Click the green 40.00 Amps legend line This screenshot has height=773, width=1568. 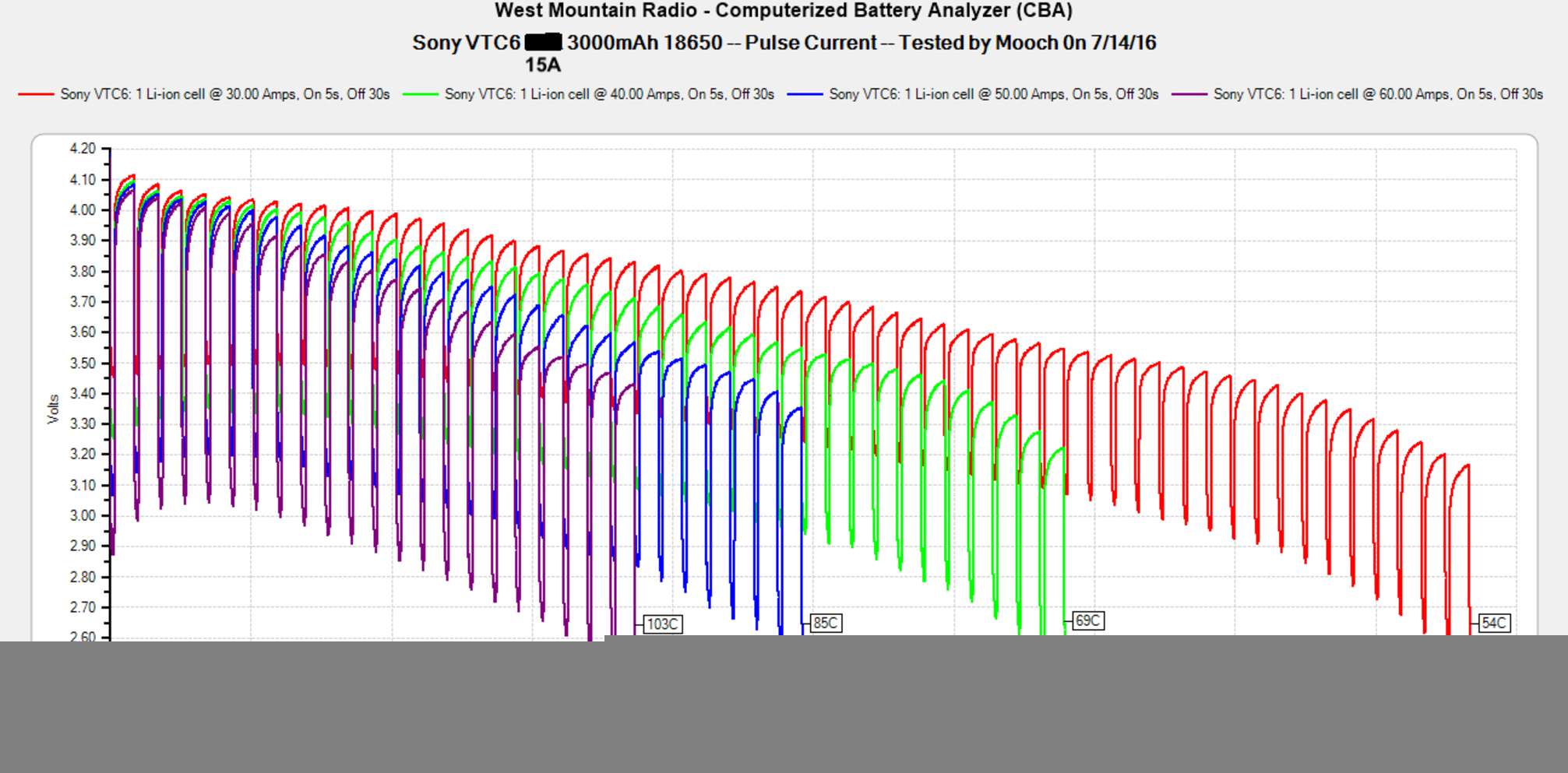click(x=420, y=94)
